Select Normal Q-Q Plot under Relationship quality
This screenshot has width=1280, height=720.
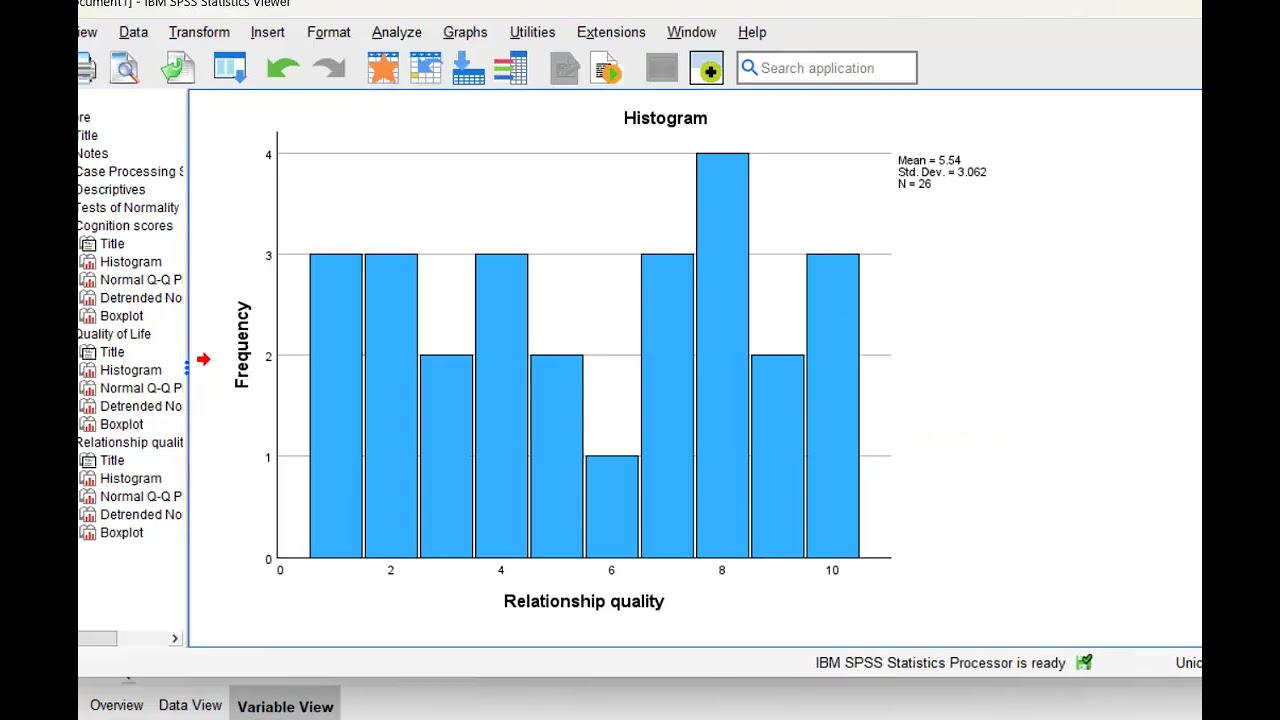tap(141, 496)
